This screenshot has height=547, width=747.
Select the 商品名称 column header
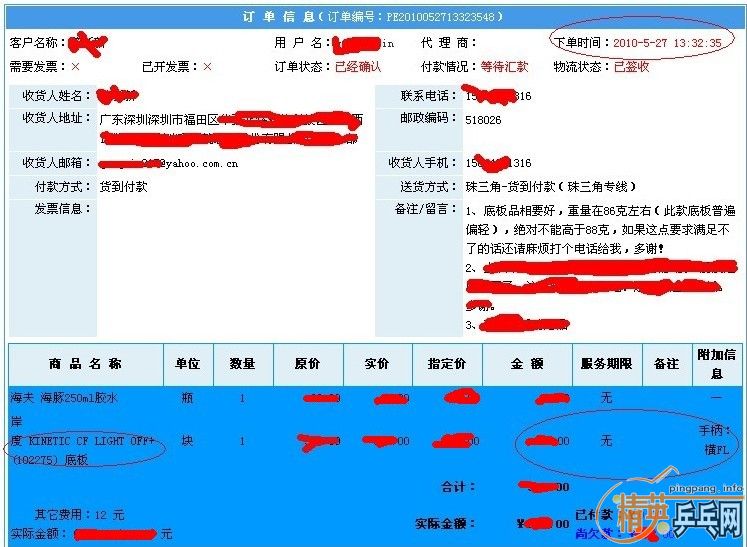tap(85, 364)
